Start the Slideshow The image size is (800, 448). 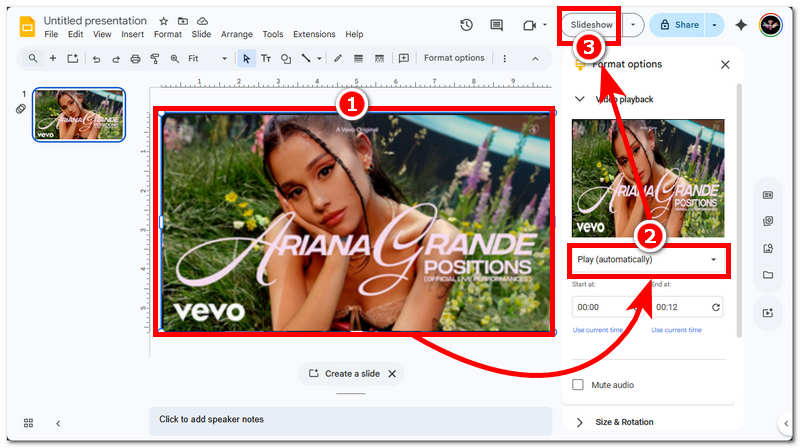592,24
